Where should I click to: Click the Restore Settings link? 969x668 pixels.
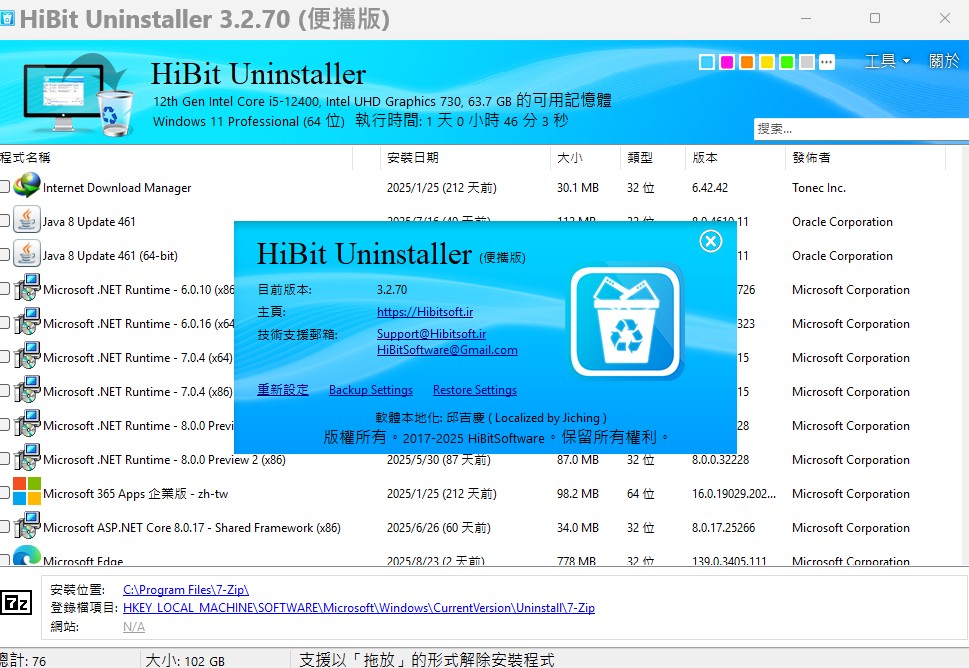tap(475, 390)
